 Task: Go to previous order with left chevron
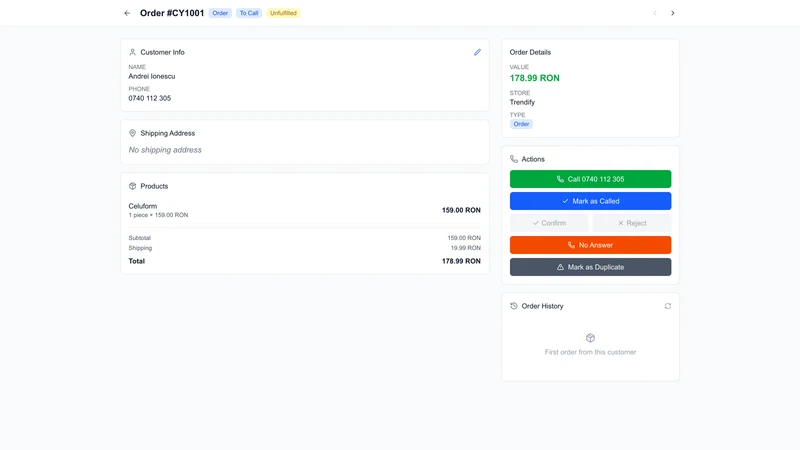tap(655, 13)
